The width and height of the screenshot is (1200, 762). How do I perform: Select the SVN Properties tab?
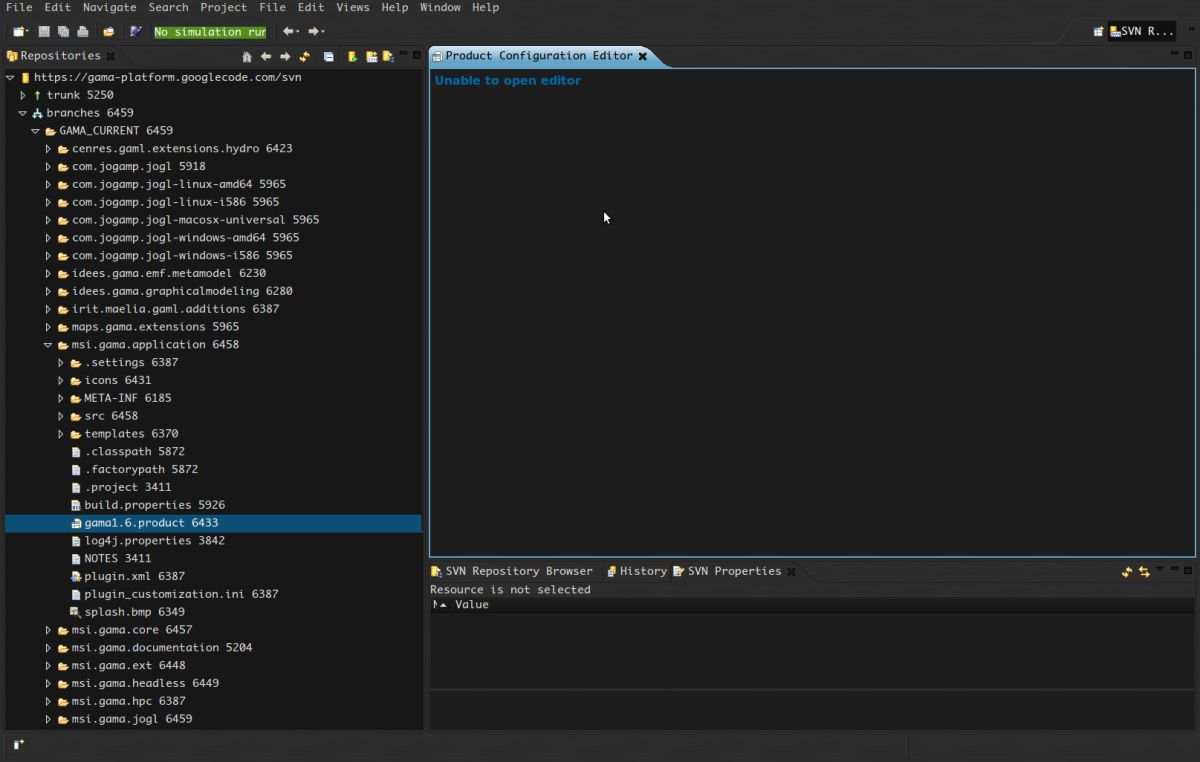(x=727, y=571)
